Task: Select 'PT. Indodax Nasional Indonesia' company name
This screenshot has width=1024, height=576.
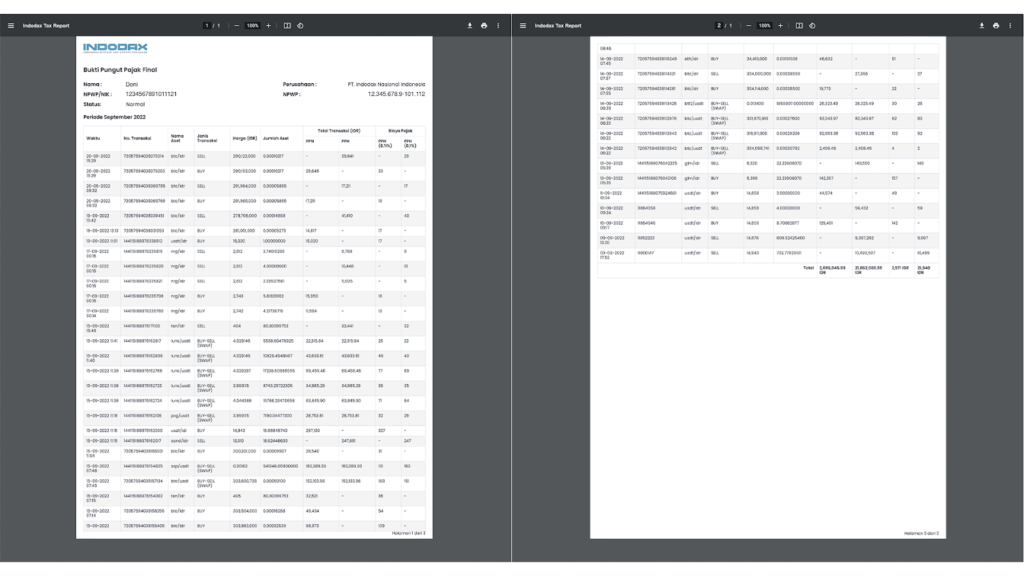Action: (386, 84)
